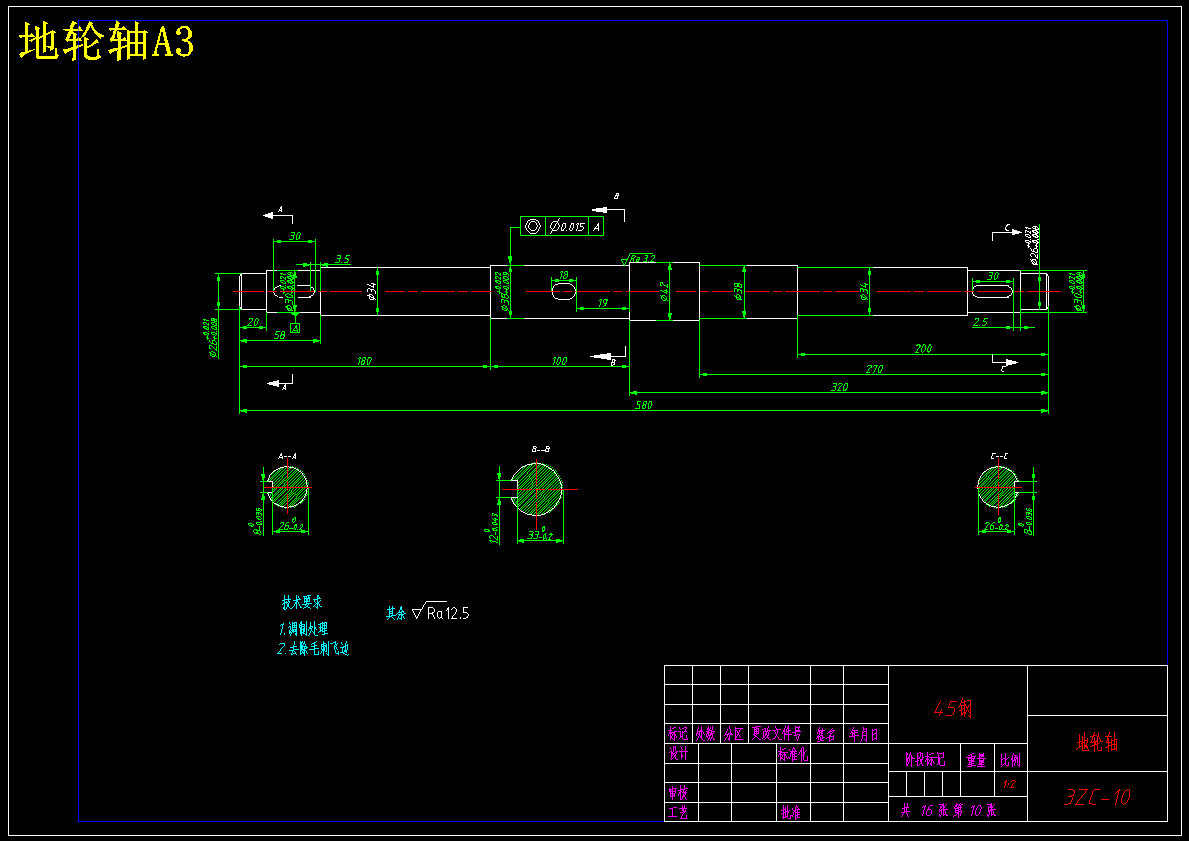
Task: Select the 'C--C' section view label
Action: [x=999, y=456]
